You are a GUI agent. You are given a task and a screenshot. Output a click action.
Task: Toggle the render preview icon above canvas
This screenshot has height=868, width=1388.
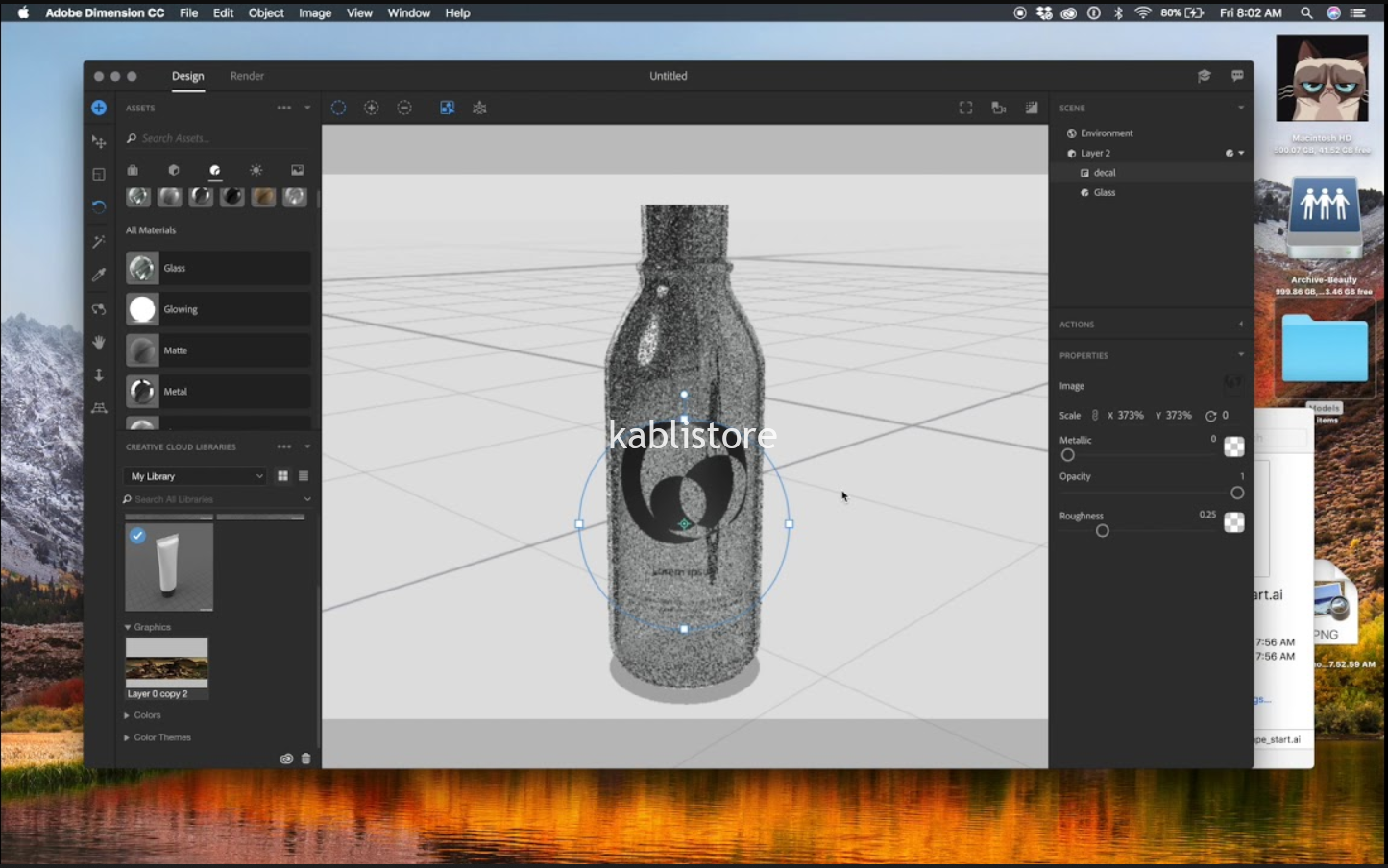point(1032,108)
